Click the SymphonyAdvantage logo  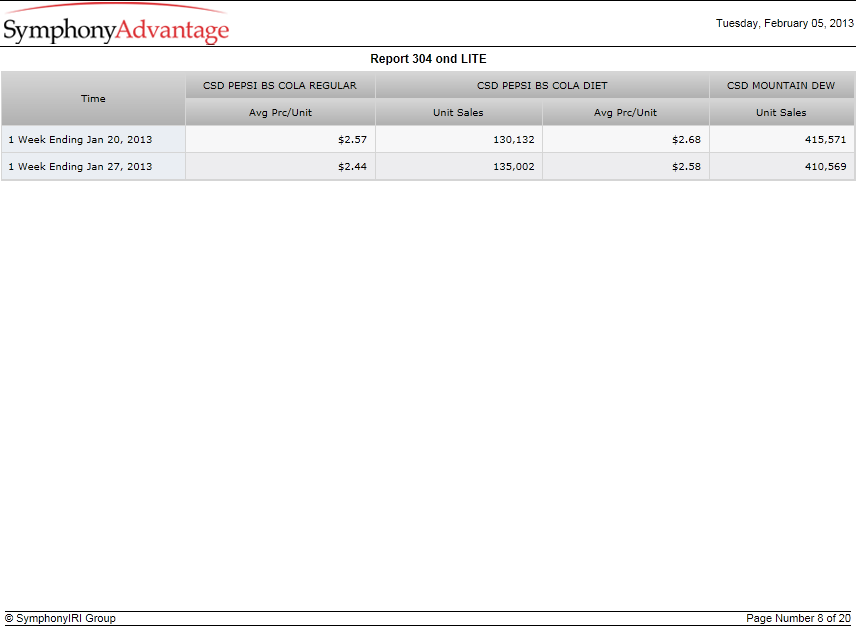(116, 25)
